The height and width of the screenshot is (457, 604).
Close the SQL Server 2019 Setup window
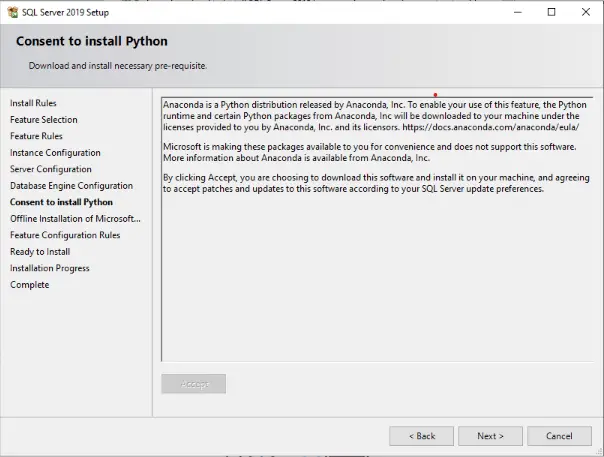[586, 12]
